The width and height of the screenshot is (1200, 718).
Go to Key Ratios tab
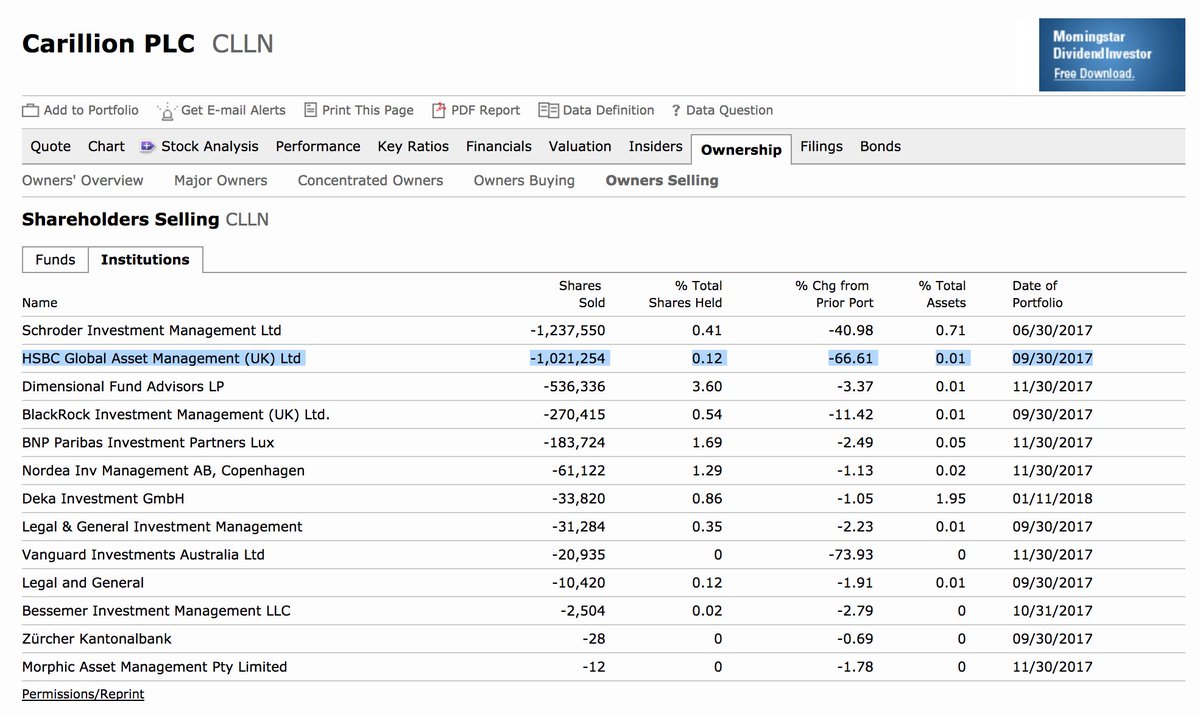[x=413, y=146]
